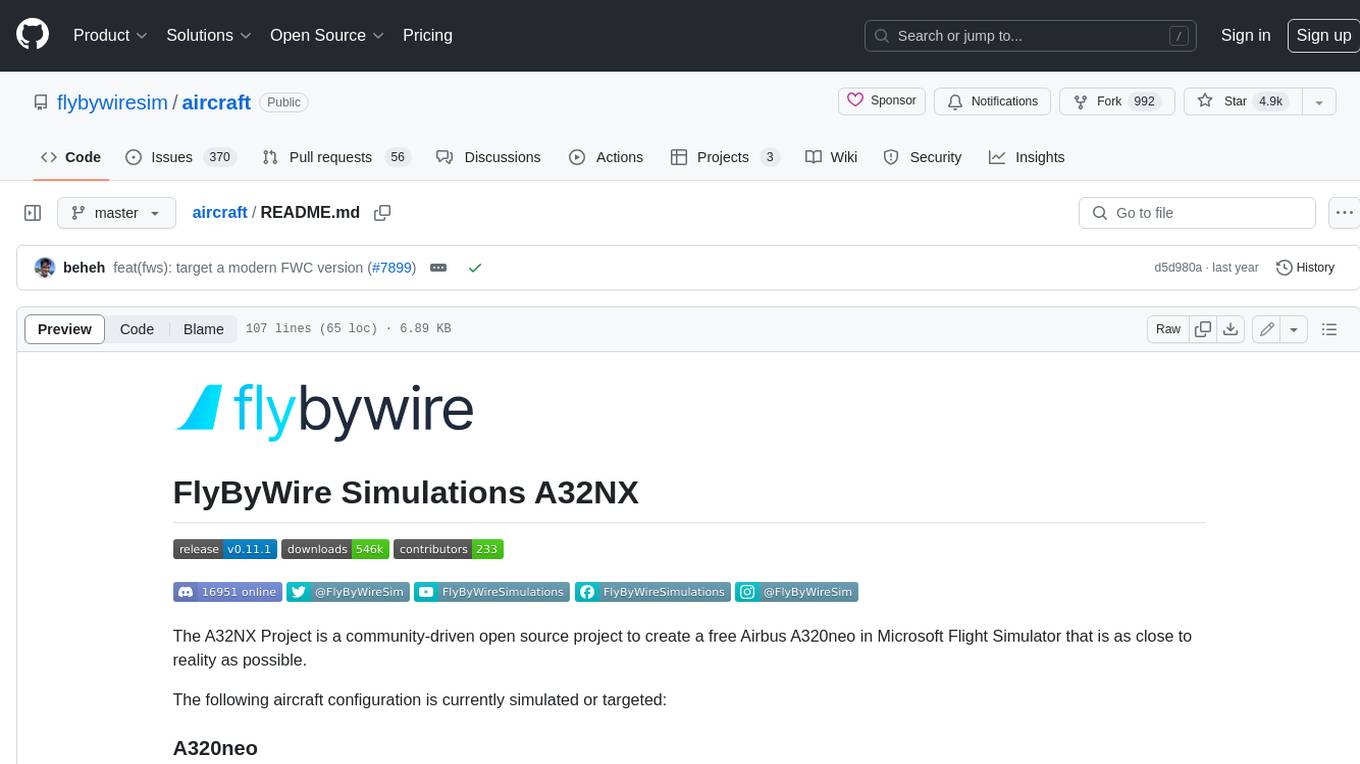The image size is (1360, 764).
Task: Open the downloads 546k badge
Action: pyautogui.click(x=335, y=549)
